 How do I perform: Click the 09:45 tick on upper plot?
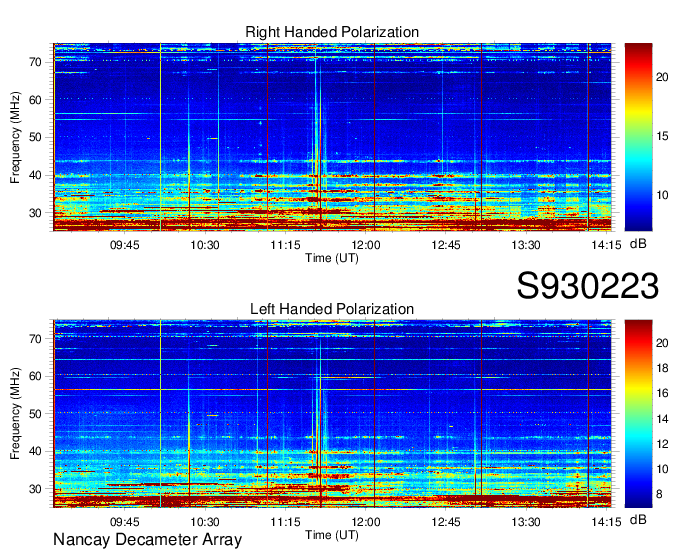point(124,245)
